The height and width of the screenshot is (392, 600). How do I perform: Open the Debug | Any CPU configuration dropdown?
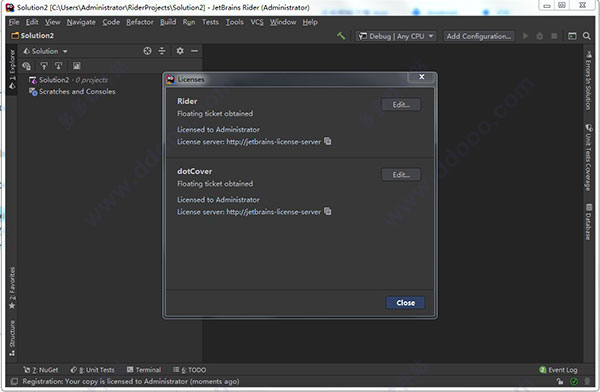(x=396, y=36)
